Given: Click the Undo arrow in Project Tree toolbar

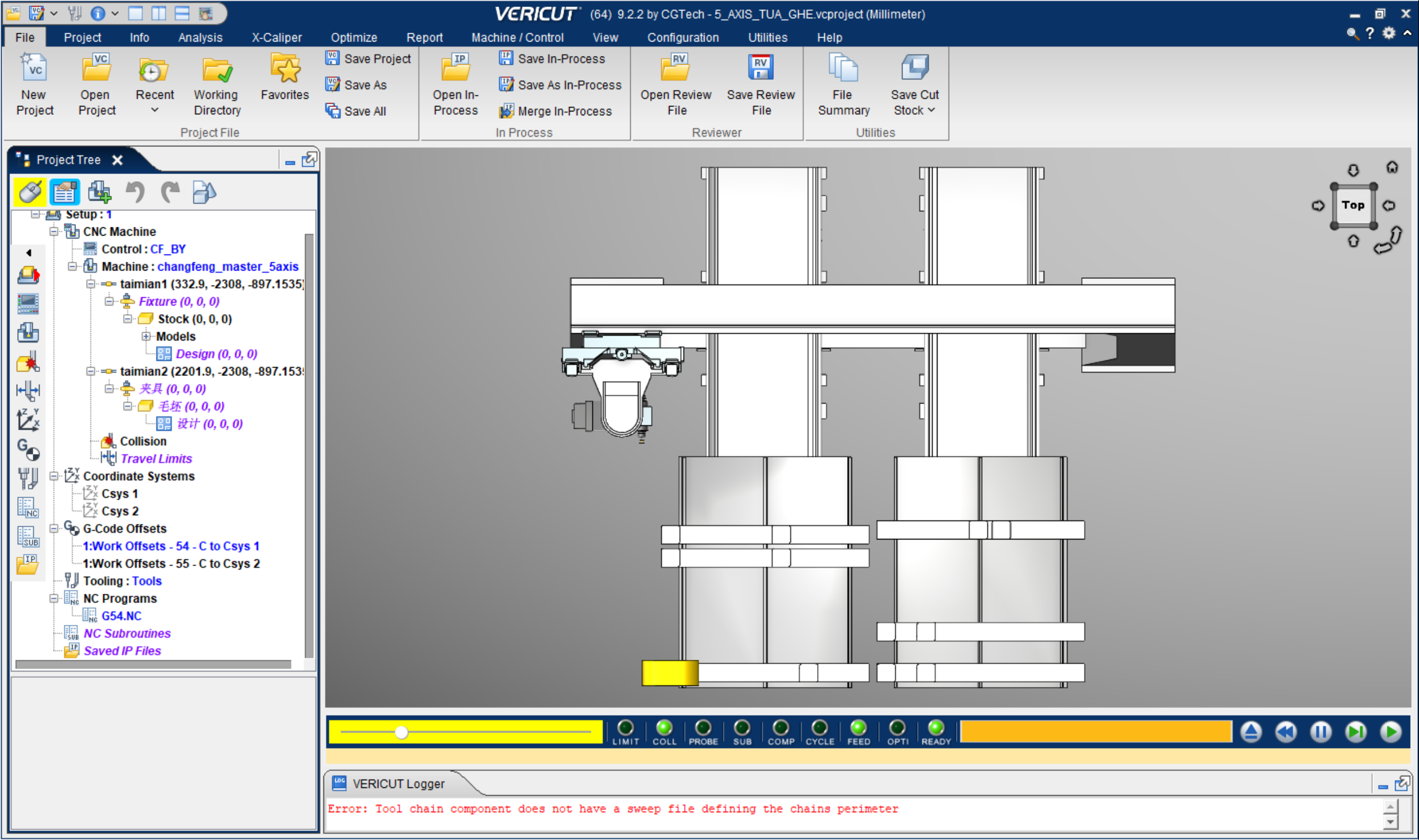Looking at the screenshot, I should click(x=135, y=192).
